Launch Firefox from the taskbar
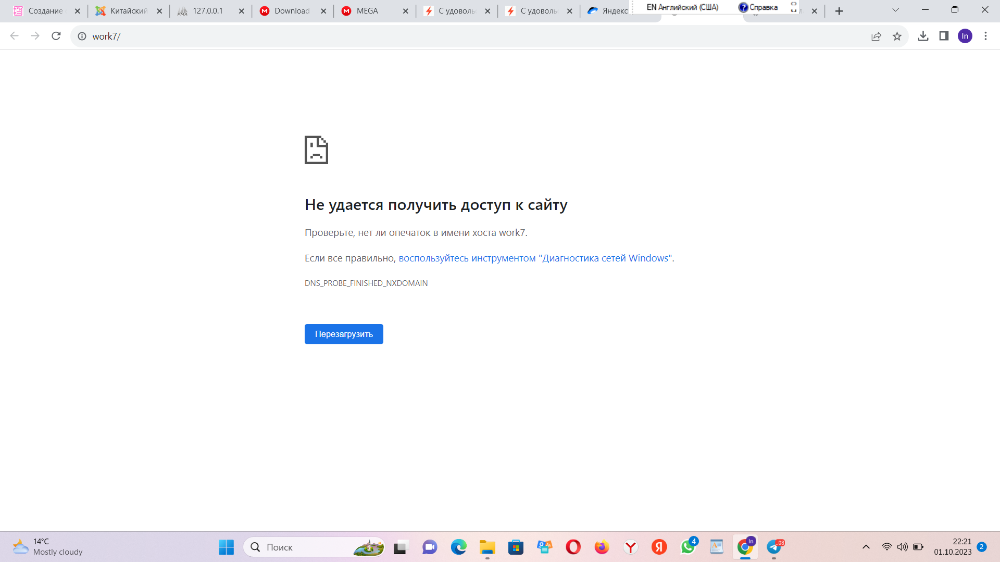Viewport: 1000px width, 562px height. (x=601, y=547)
